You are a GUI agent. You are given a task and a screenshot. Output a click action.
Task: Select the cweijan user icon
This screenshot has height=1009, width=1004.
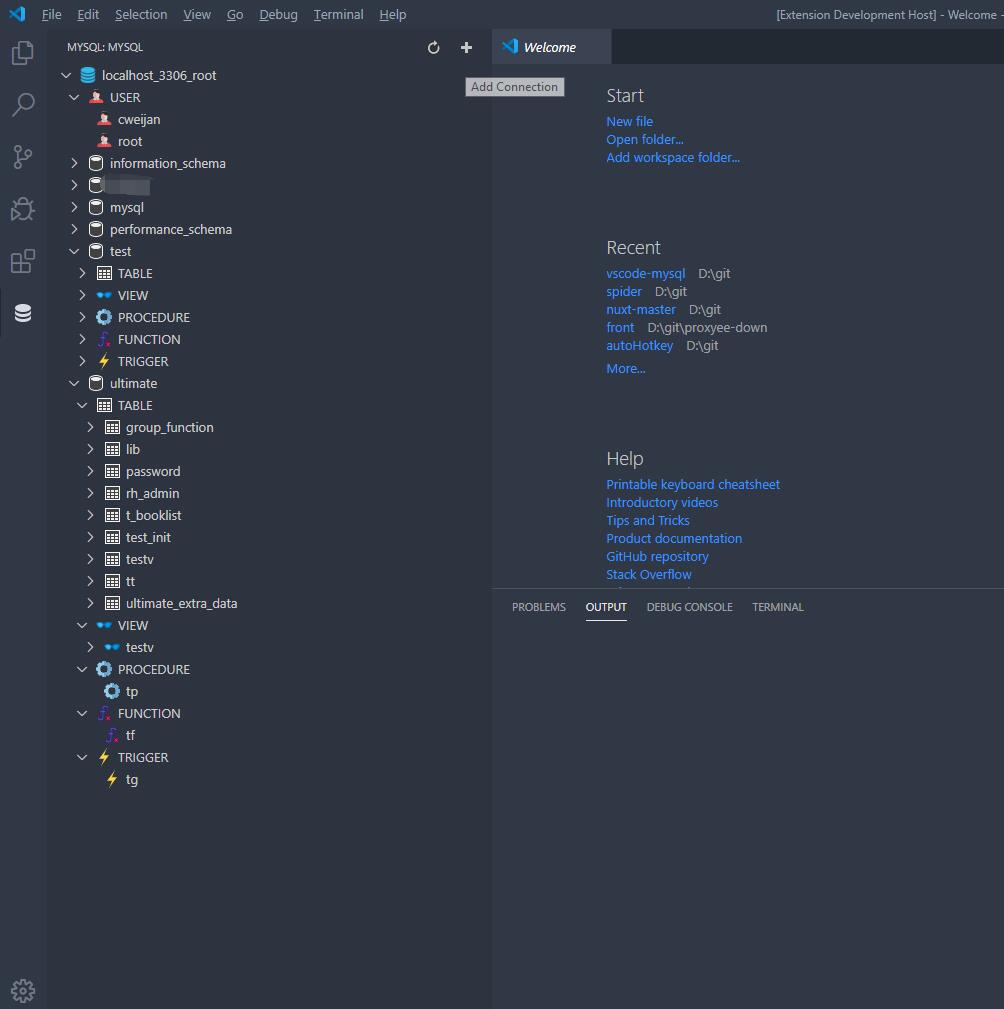pos(104,119)
